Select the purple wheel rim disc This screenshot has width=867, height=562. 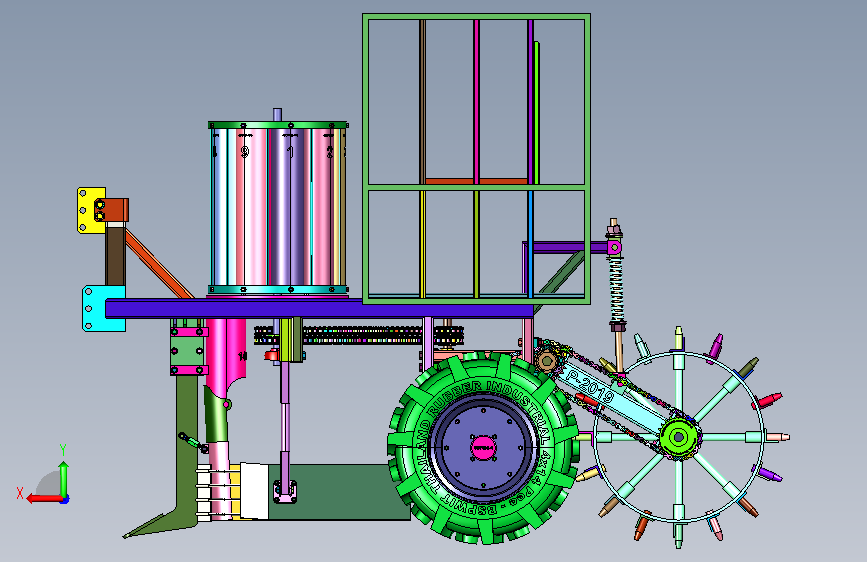point(484,447)
